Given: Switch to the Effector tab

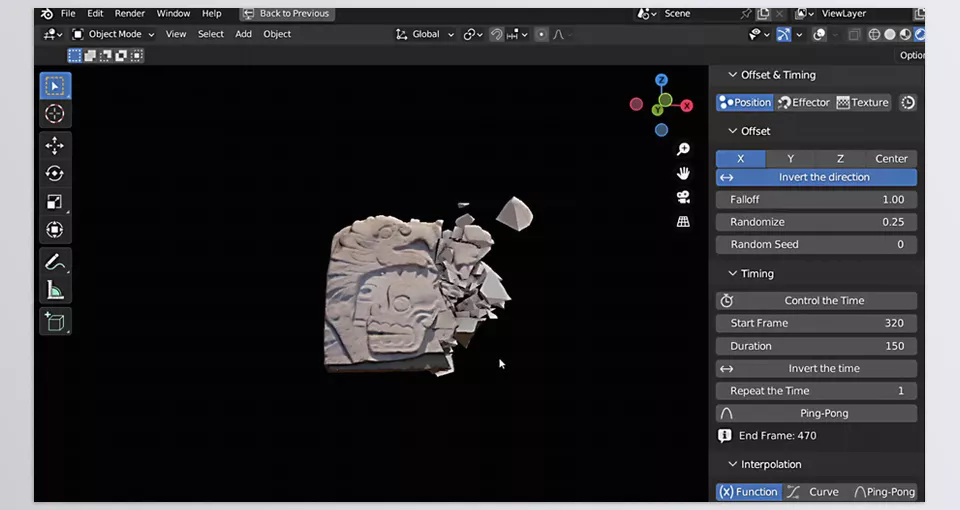Looking at the screenshot, I should [x=804, y=103].
